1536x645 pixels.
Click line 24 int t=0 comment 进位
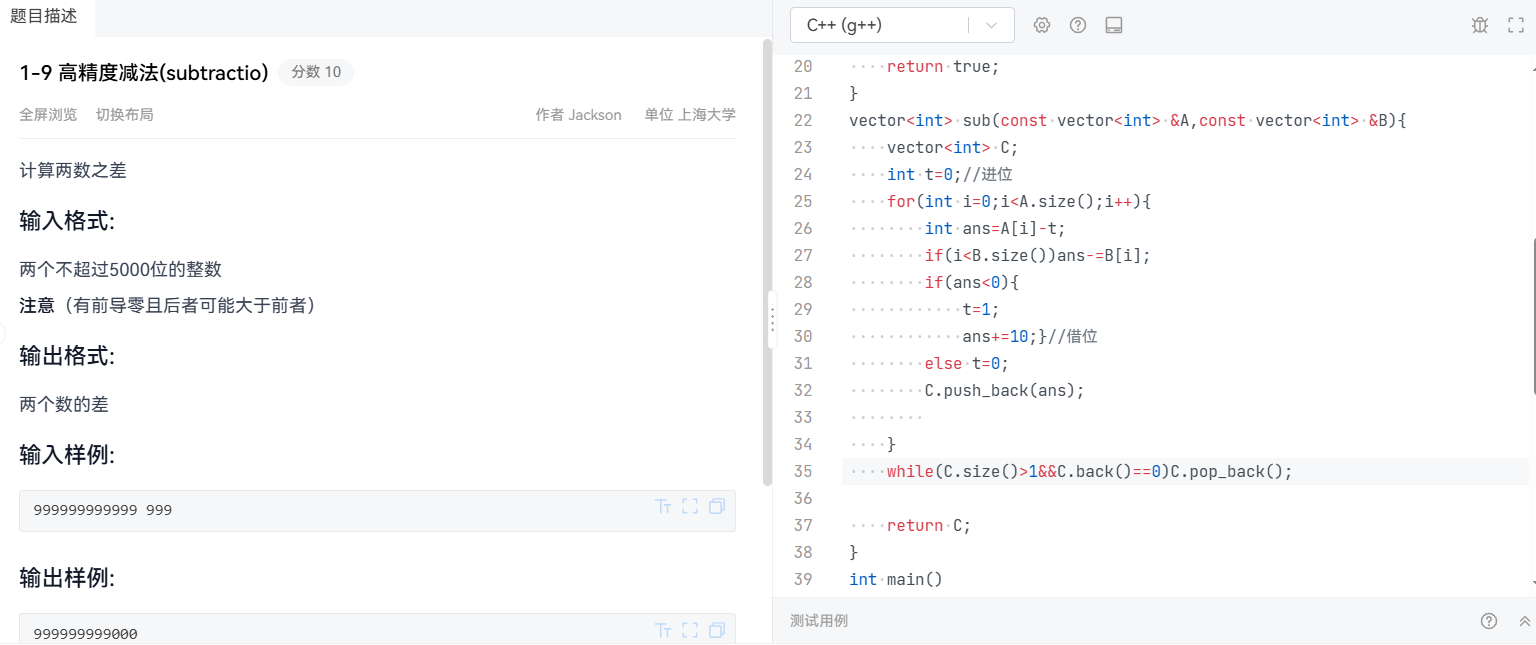click(x=949, y=174)
